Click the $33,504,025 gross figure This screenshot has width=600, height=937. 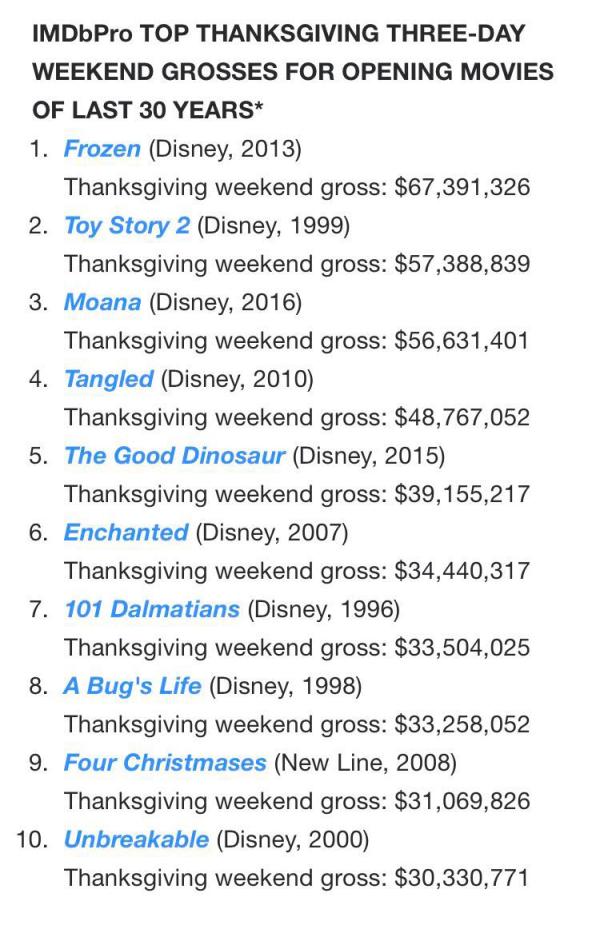(462, 648)
